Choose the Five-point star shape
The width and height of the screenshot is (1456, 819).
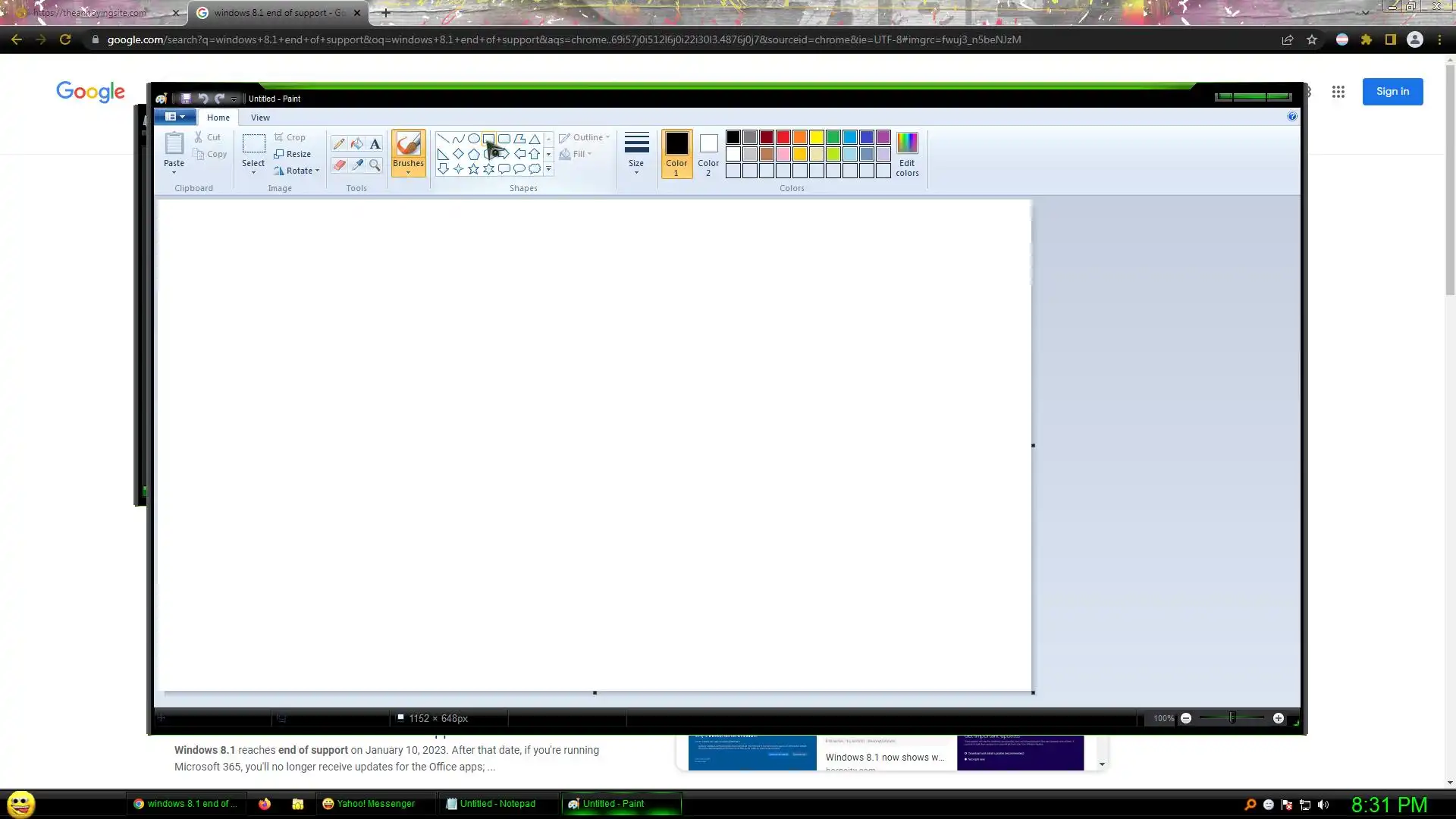click(x=473, y=169)
